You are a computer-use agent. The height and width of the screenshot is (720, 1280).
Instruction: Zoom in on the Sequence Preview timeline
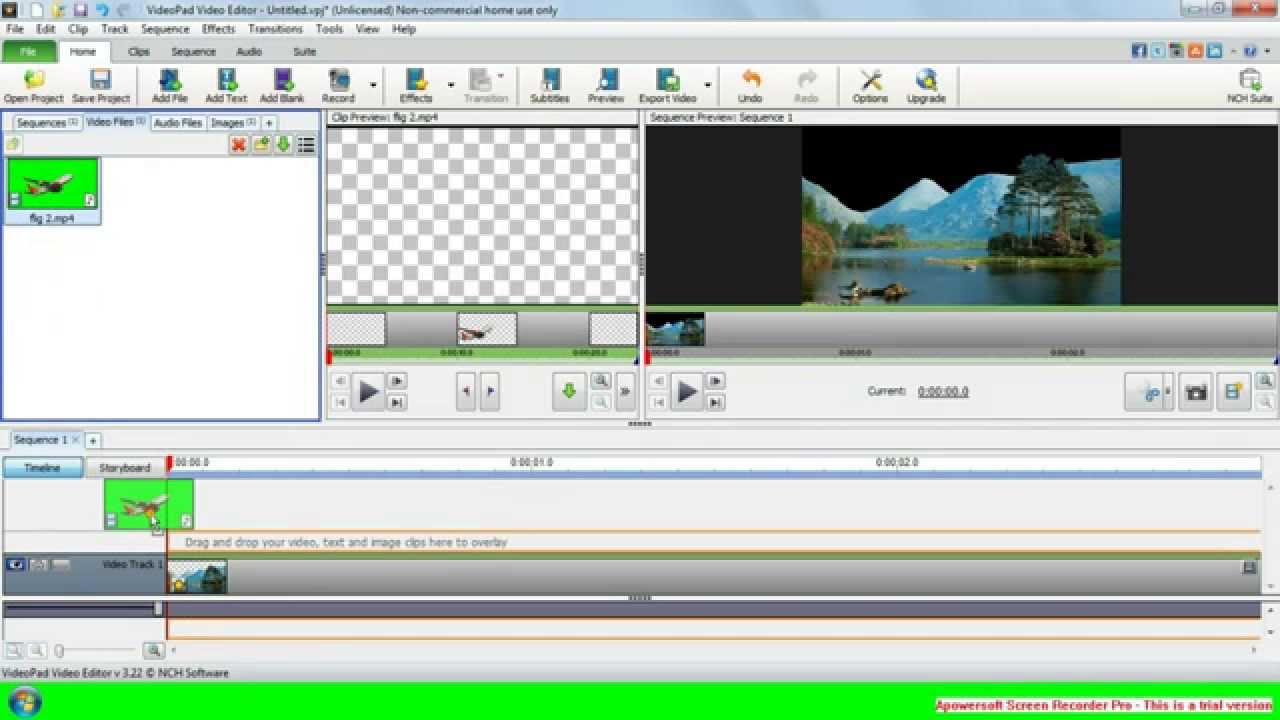tap(1265, 381)
